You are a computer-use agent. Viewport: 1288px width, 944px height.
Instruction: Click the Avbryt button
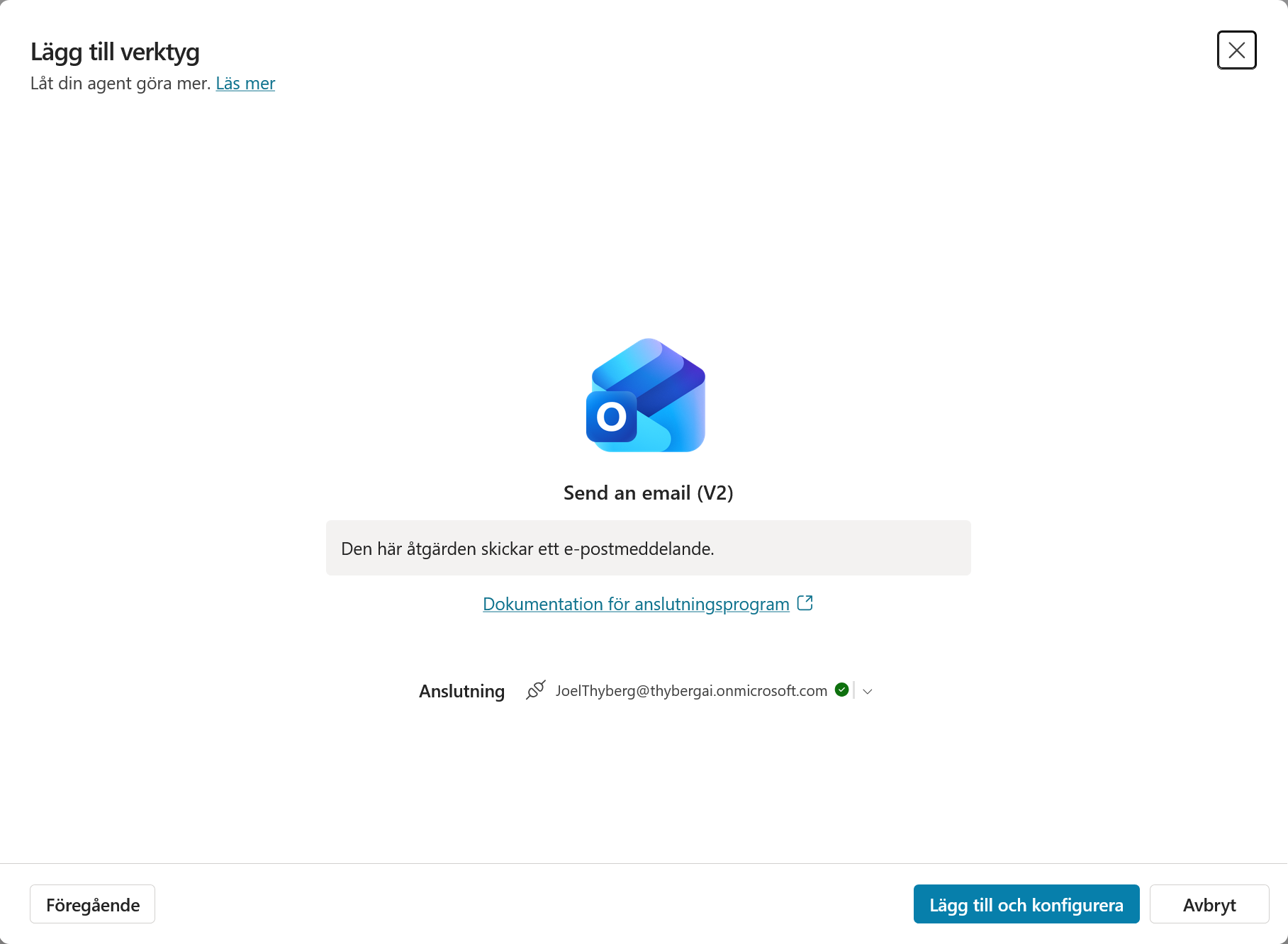(1209, 904)
